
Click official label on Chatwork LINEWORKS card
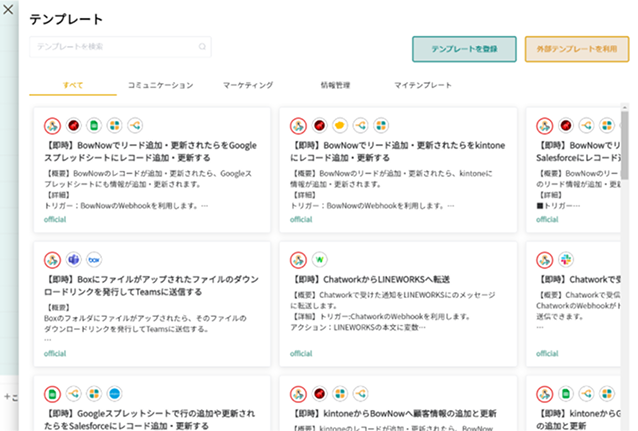tap(301, 353)
